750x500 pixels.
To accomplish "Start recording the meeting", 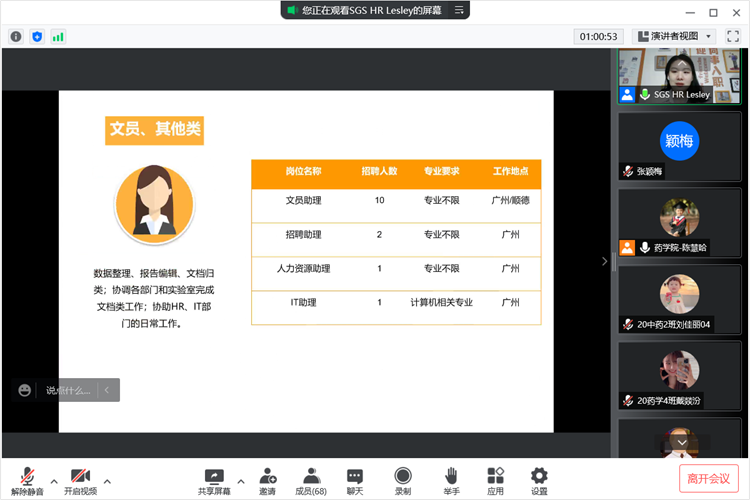I will point(403,481).
